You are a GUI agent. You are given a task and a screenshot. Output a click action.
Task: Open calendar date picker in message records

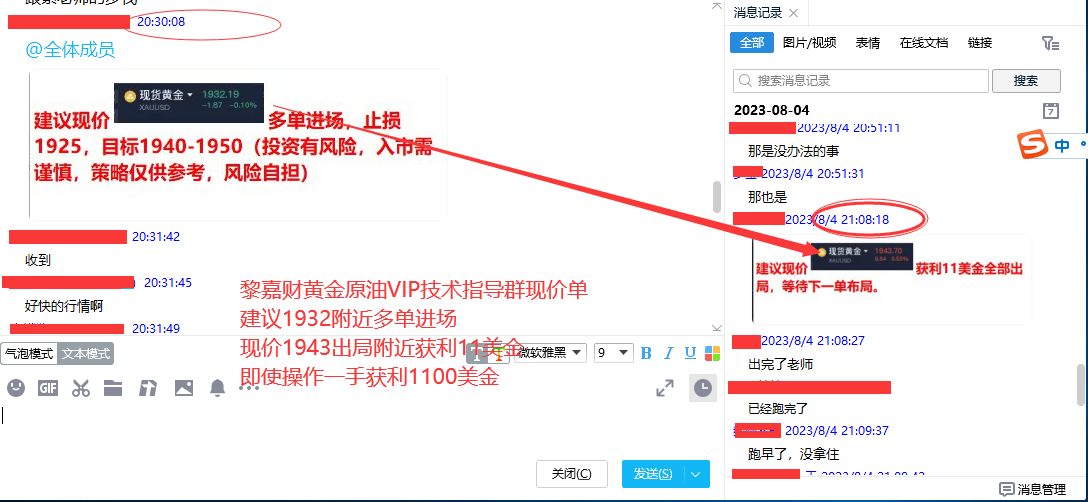(x=1050, y=110)
